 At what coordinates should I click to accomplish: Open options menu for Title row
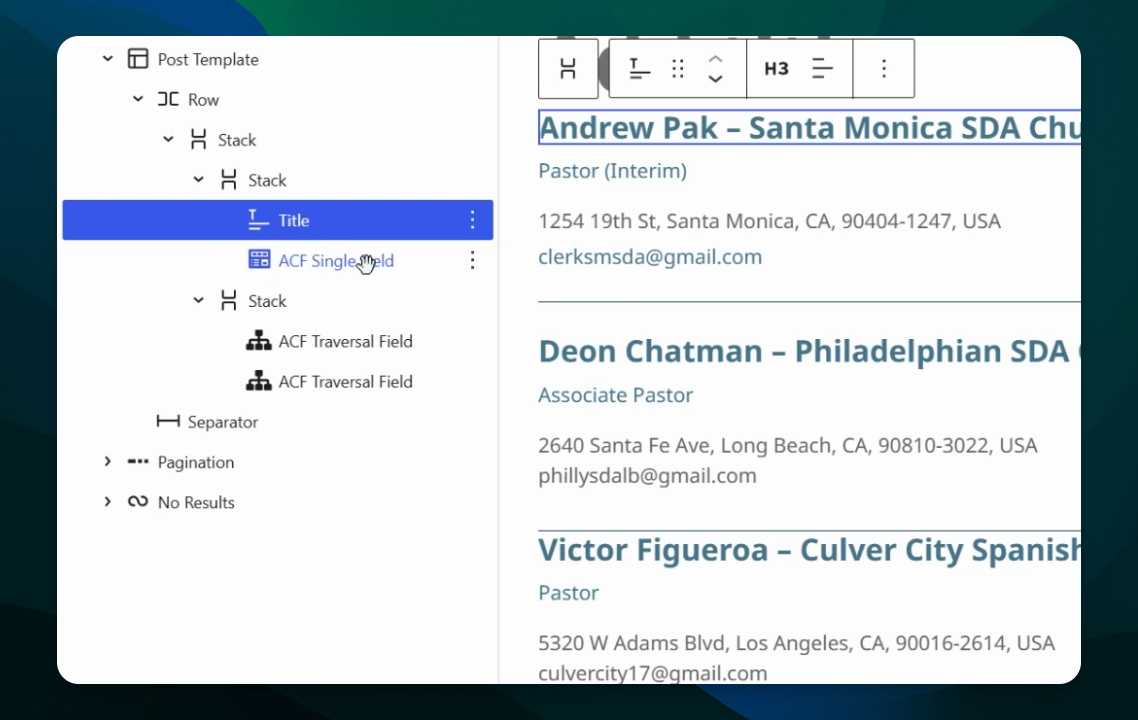pos(472,220)
